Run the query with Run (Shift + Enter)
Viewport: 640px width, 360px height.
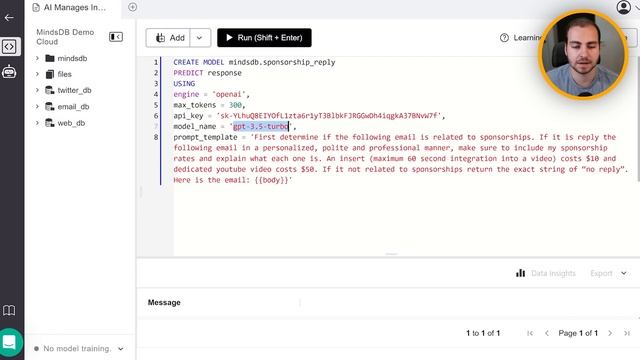[264, 38]
